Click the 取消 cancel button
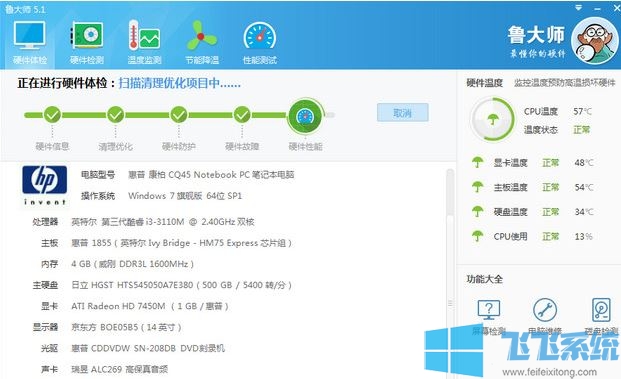The image size is (621, 379). tap(402, 113)
